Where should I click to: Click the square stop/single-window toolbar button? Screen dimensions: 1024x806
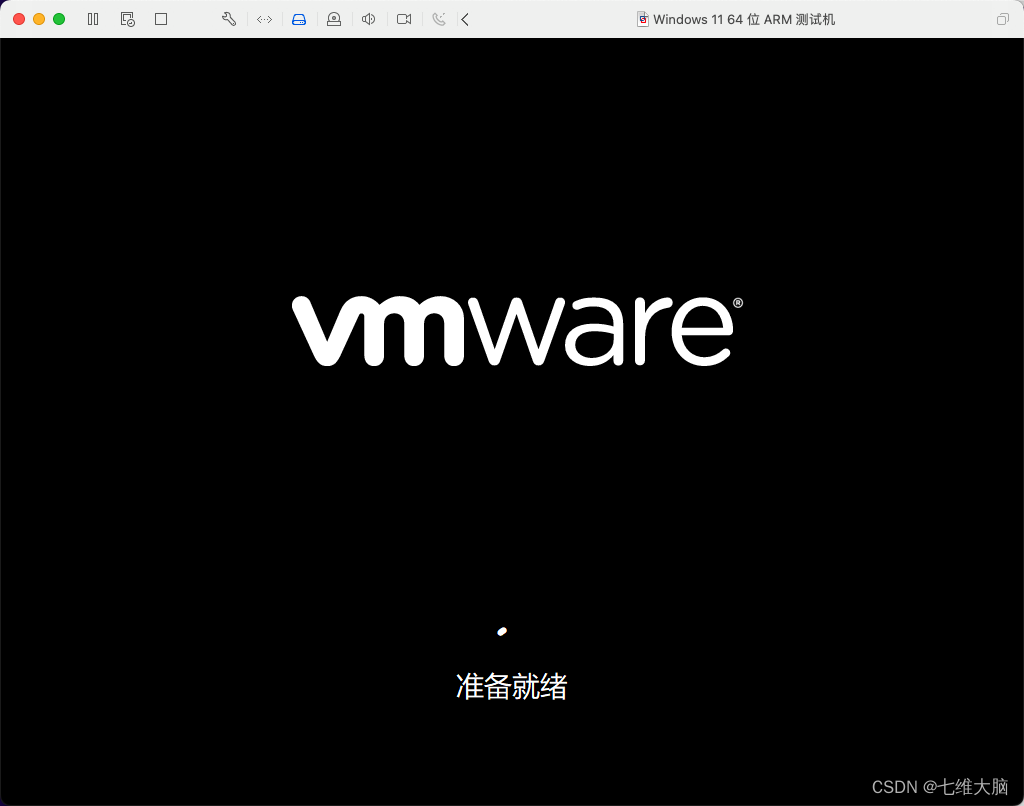coord(161,19)
